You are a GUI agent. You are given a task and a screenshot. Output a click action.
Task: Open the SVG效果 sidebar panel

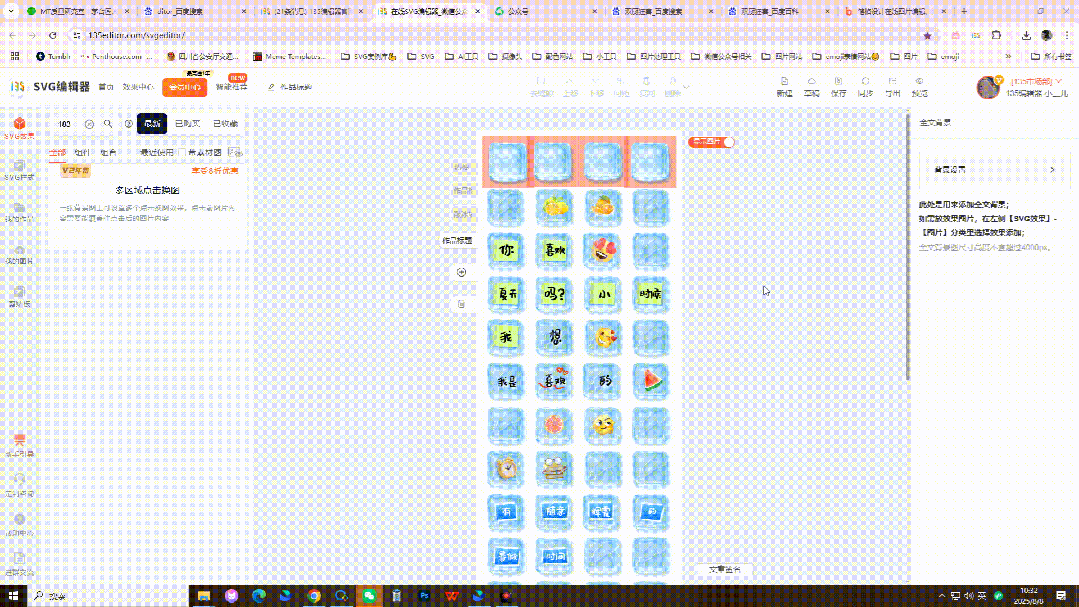(19, 127)
